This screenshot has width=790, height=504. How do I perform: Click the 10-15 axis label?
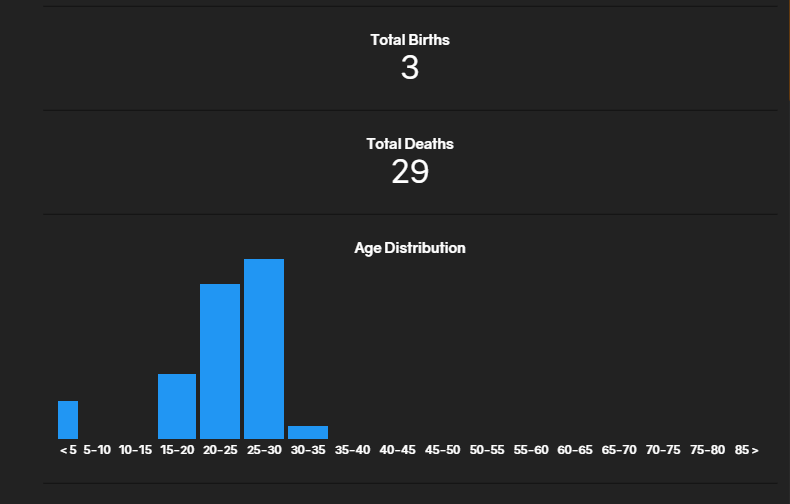coord(136,450)
